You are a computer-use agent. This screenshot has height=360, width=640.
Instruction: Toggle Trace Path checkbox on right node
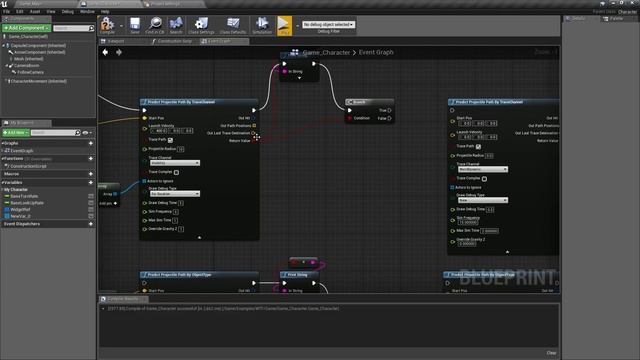pos(478,147)
